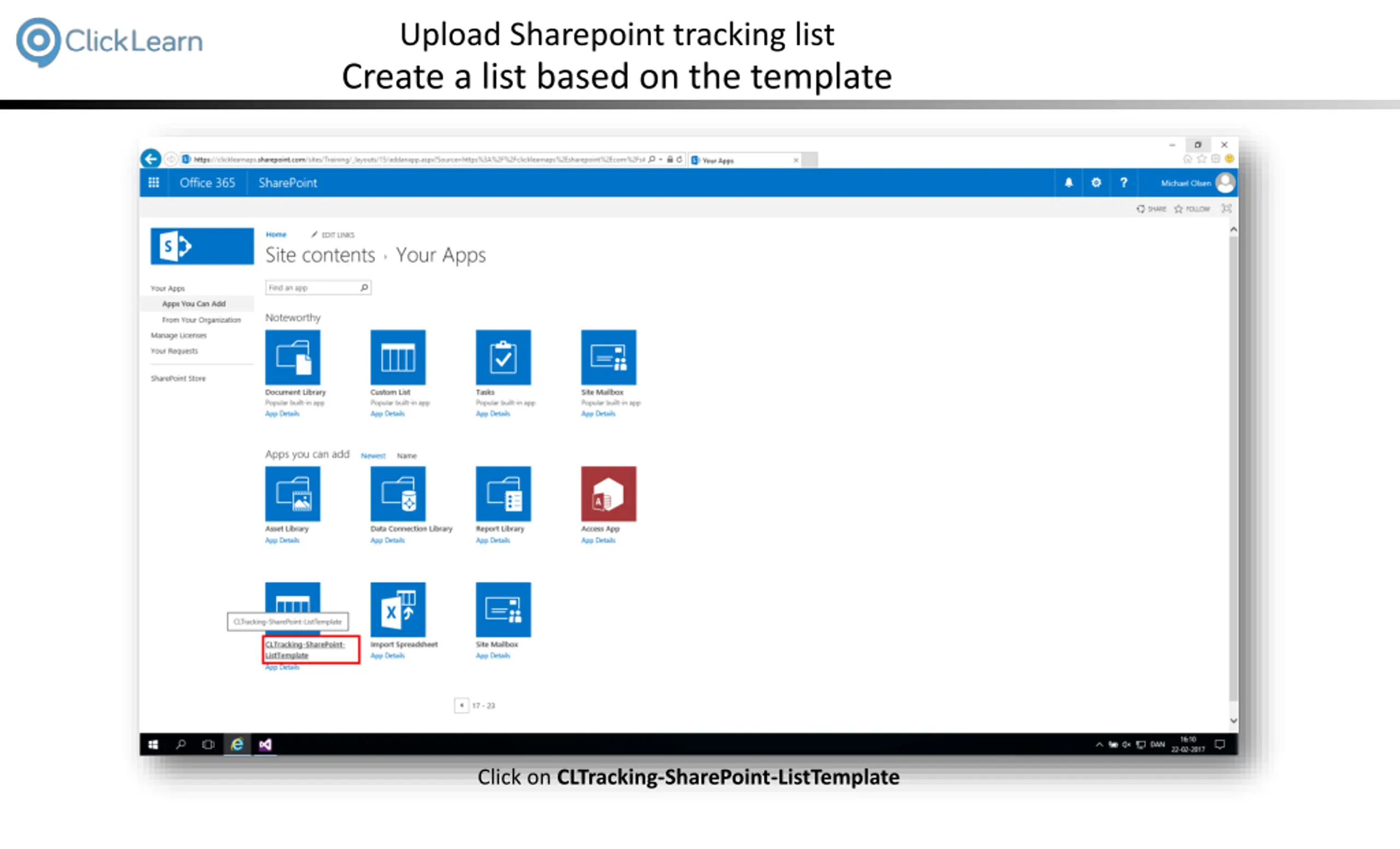Click the browser address bar
Screen dimensions: 1400x849
tap(419, 160)
